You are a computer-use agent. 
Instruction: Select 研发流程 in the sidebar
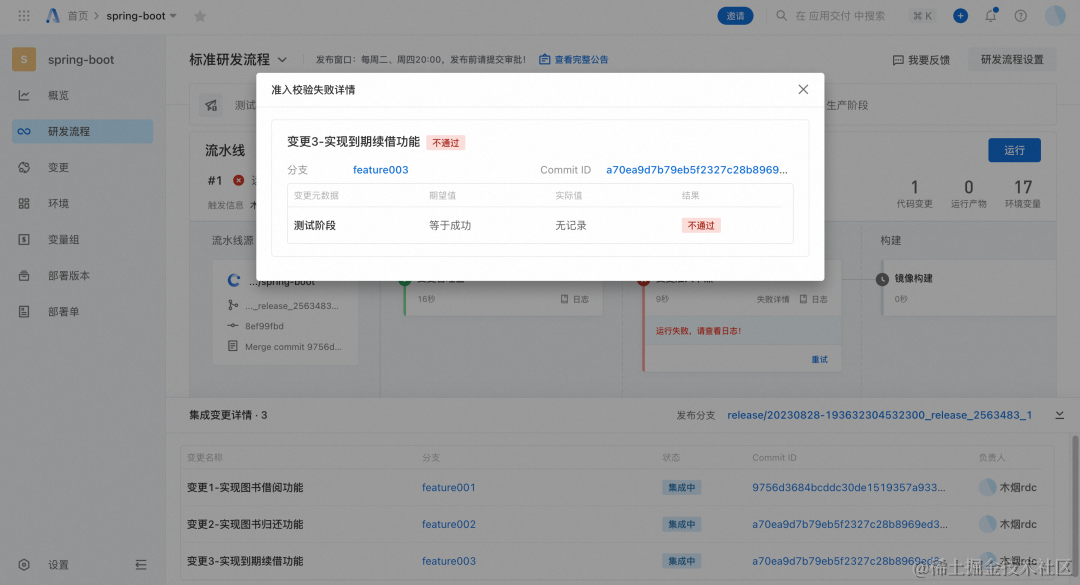[x=83, y=131]
